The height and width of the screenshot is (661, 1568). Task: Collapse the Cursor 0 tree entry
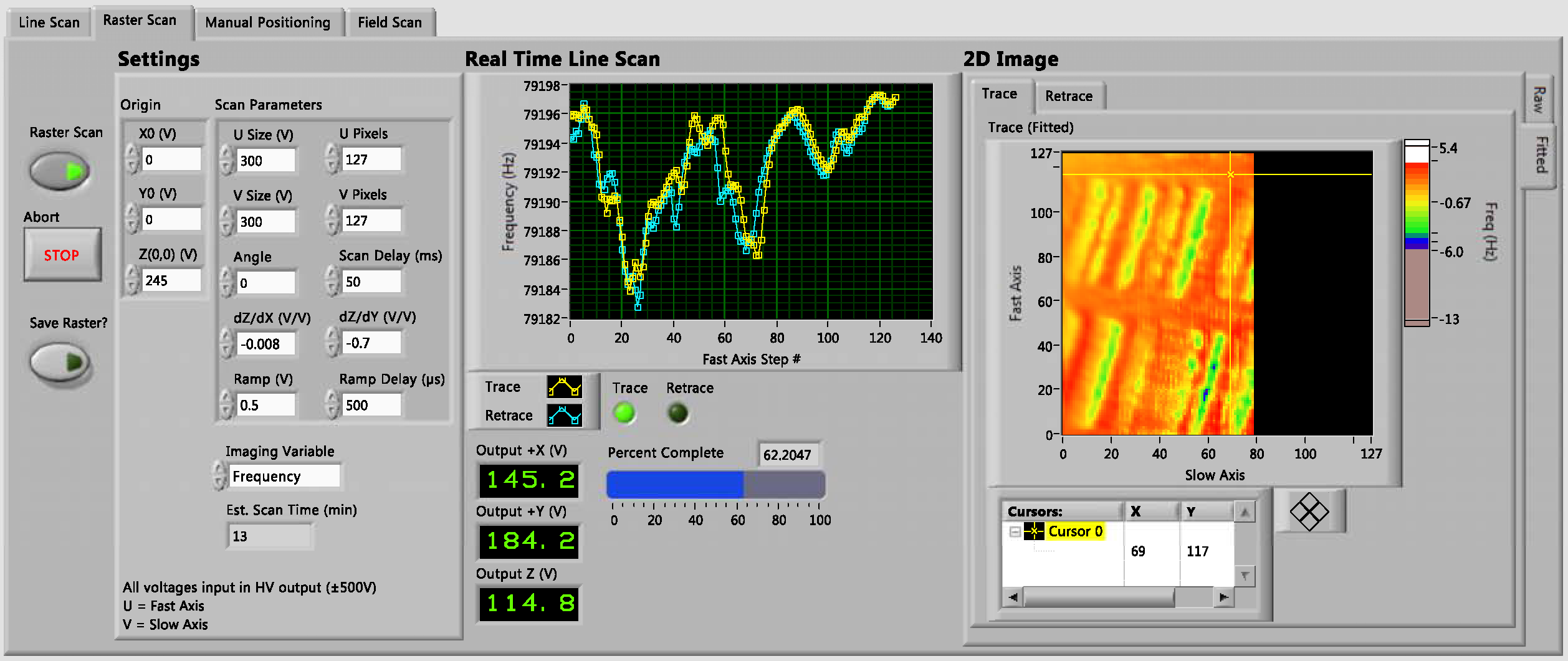coord(1015,531)
